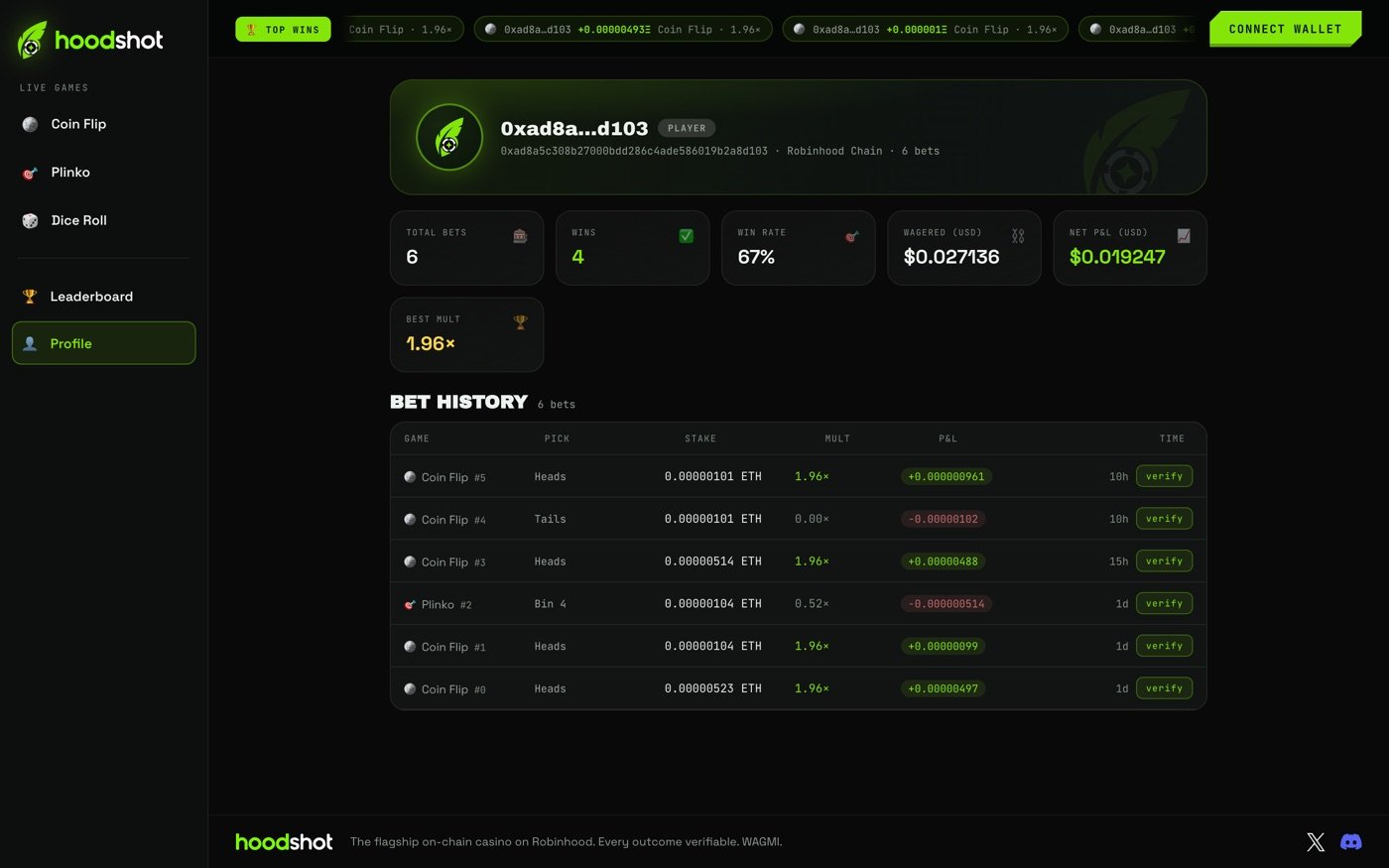Click the full wallet address text 0xad8a5c308b…
This screenshot has height=868, width=1389.
[x=634, y=151]
